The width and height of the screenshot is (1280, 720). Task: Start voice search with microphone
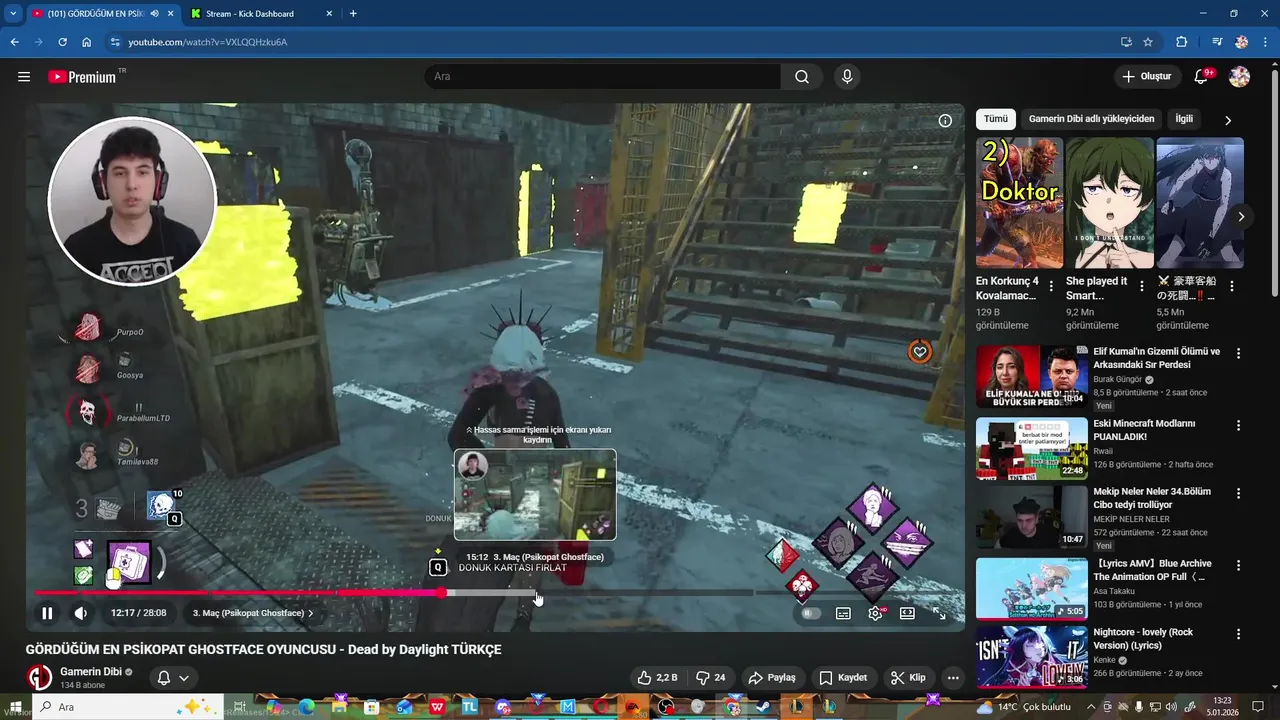tap(847, 76)
